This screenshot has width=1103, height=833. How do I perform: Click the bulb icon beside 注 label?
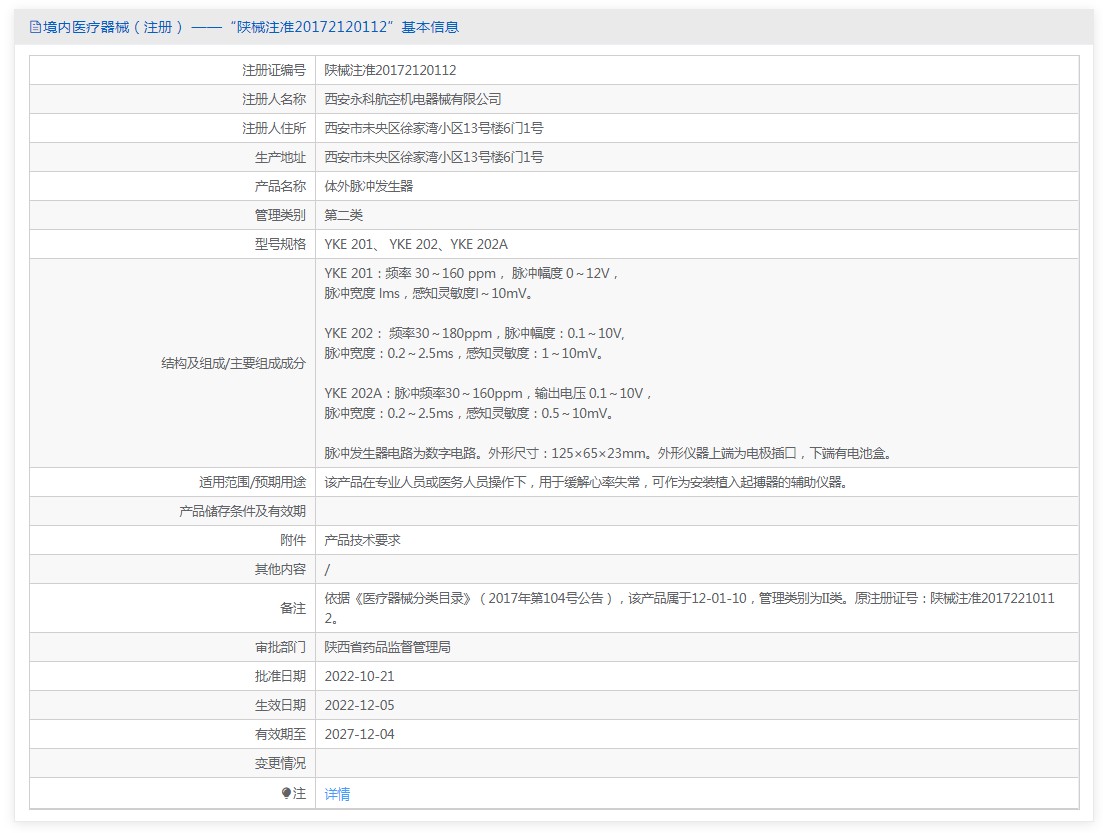tap(286, 793)
